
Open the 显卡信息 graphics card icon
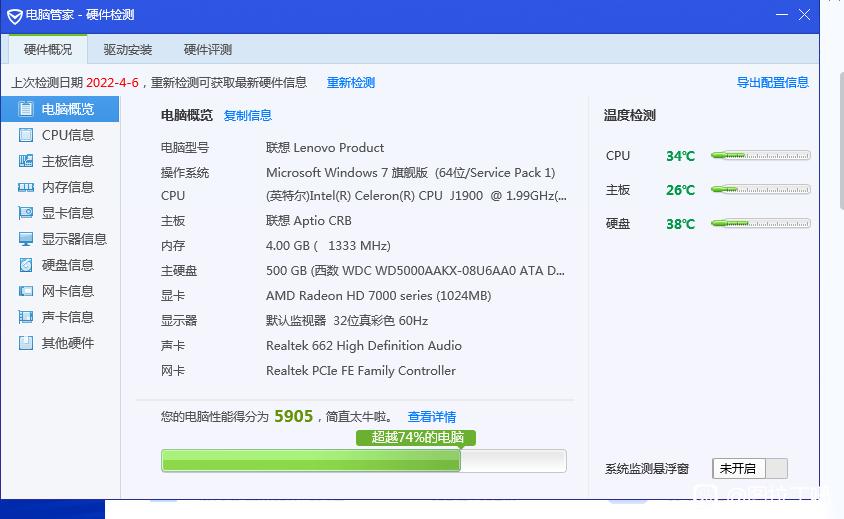[x=25, y=213]
